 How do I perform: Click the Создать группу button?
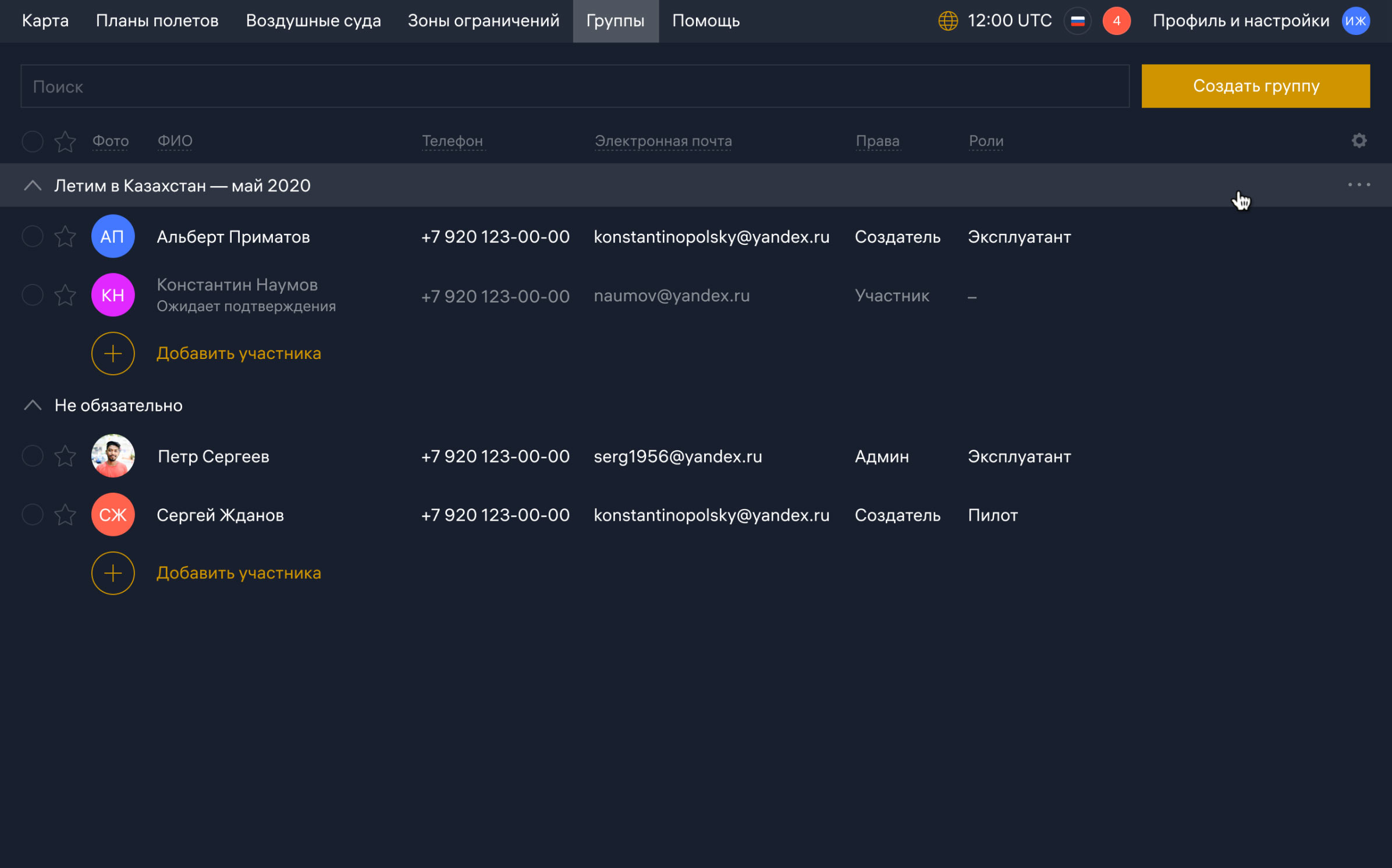coord(1255,86)
